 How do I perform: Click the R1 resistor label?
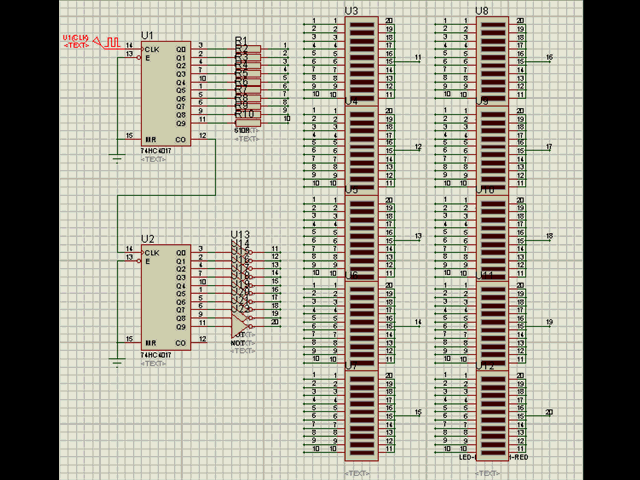(241, 41)
